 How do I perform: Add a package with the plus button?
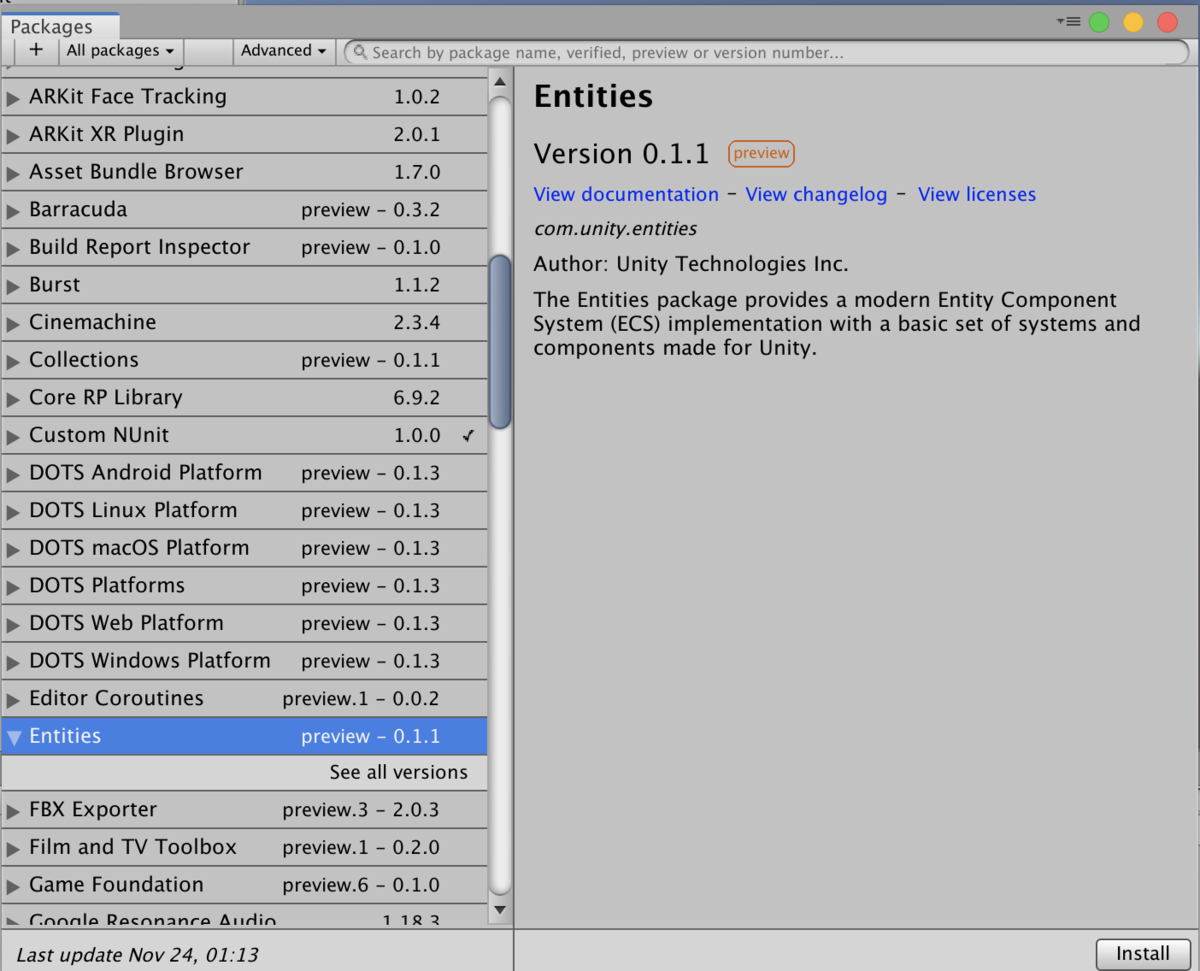click(36, 50)
